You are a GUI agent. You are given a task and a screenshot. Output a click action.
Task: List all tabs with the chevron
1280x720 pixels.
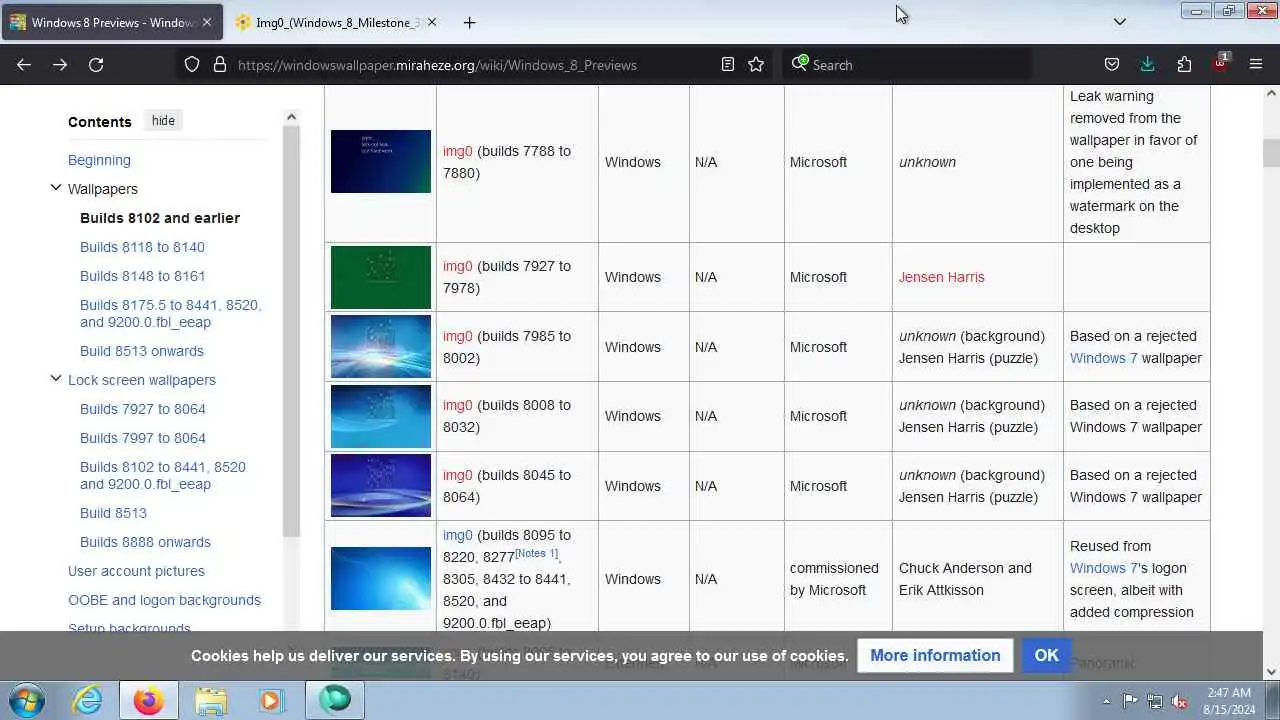[1120, 22]
